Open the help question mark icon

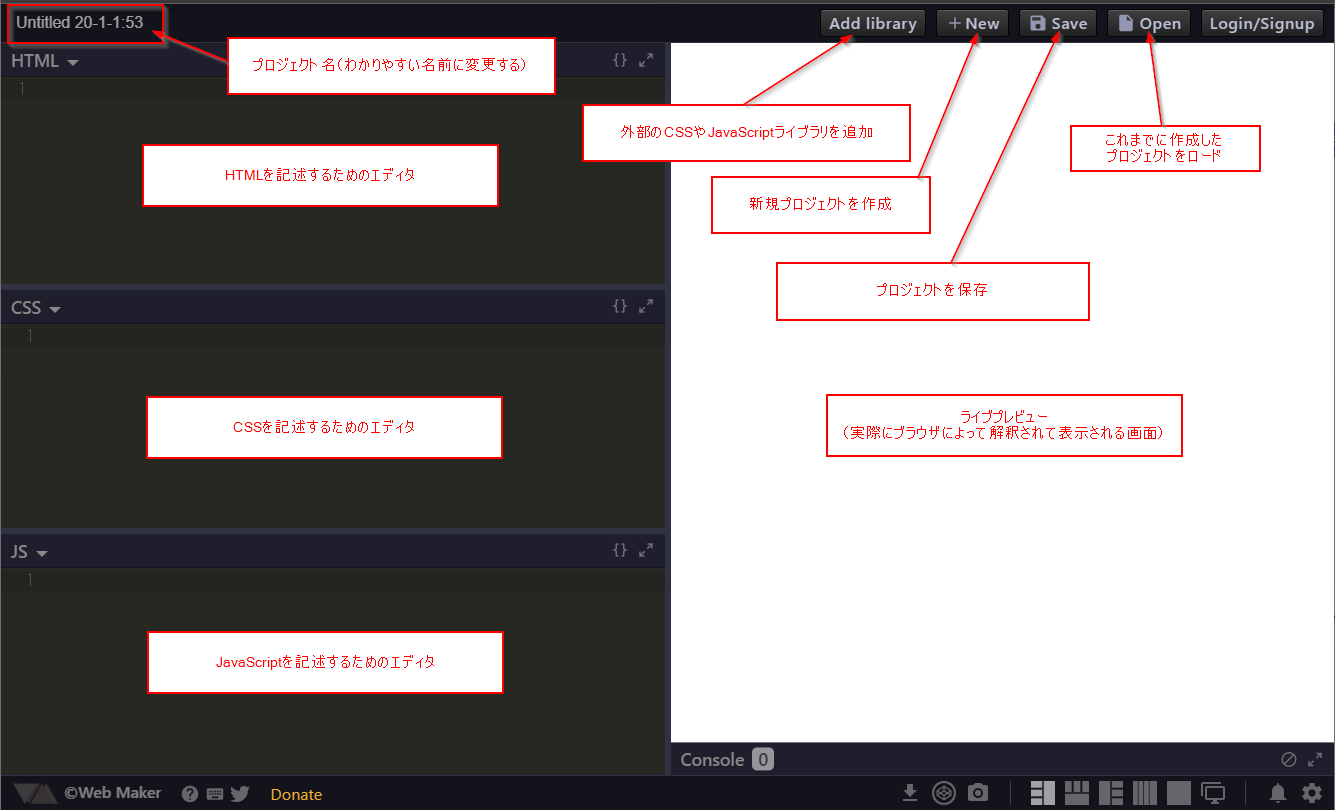[x=190, y=794]
